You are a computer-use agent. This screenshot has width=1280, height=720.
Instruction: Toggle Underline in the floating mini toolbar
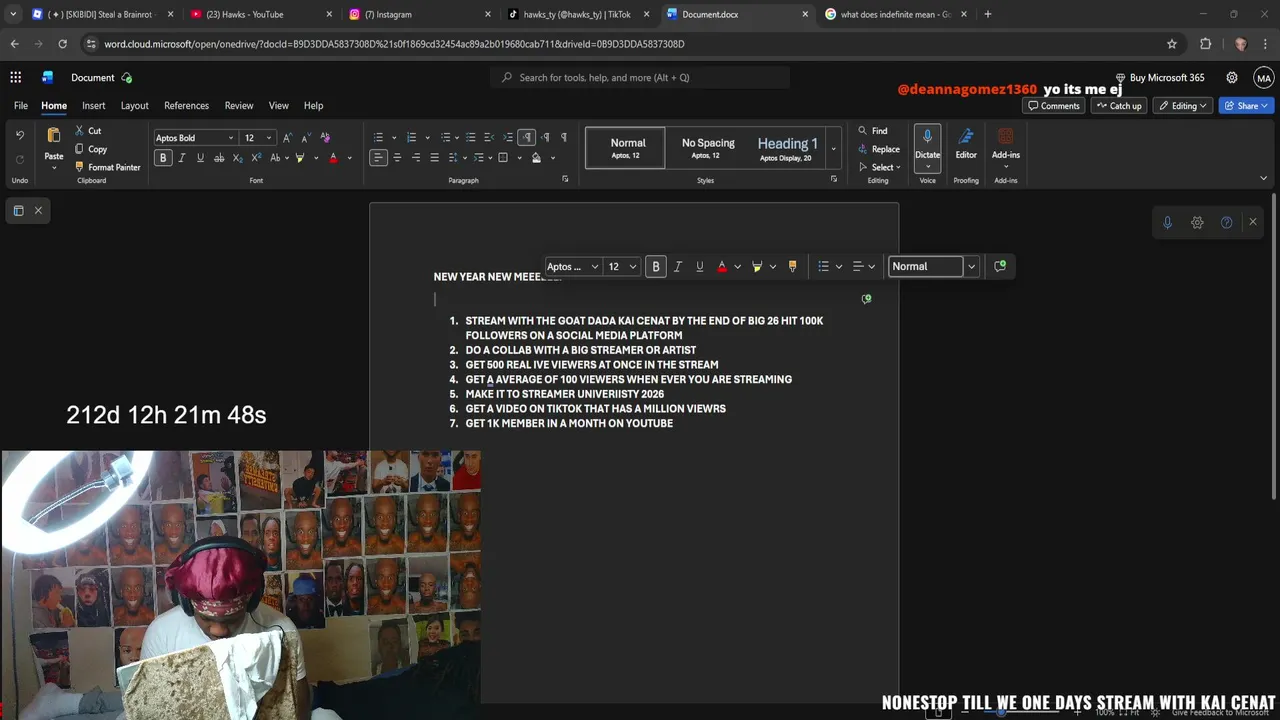click(x=699, y=266)
